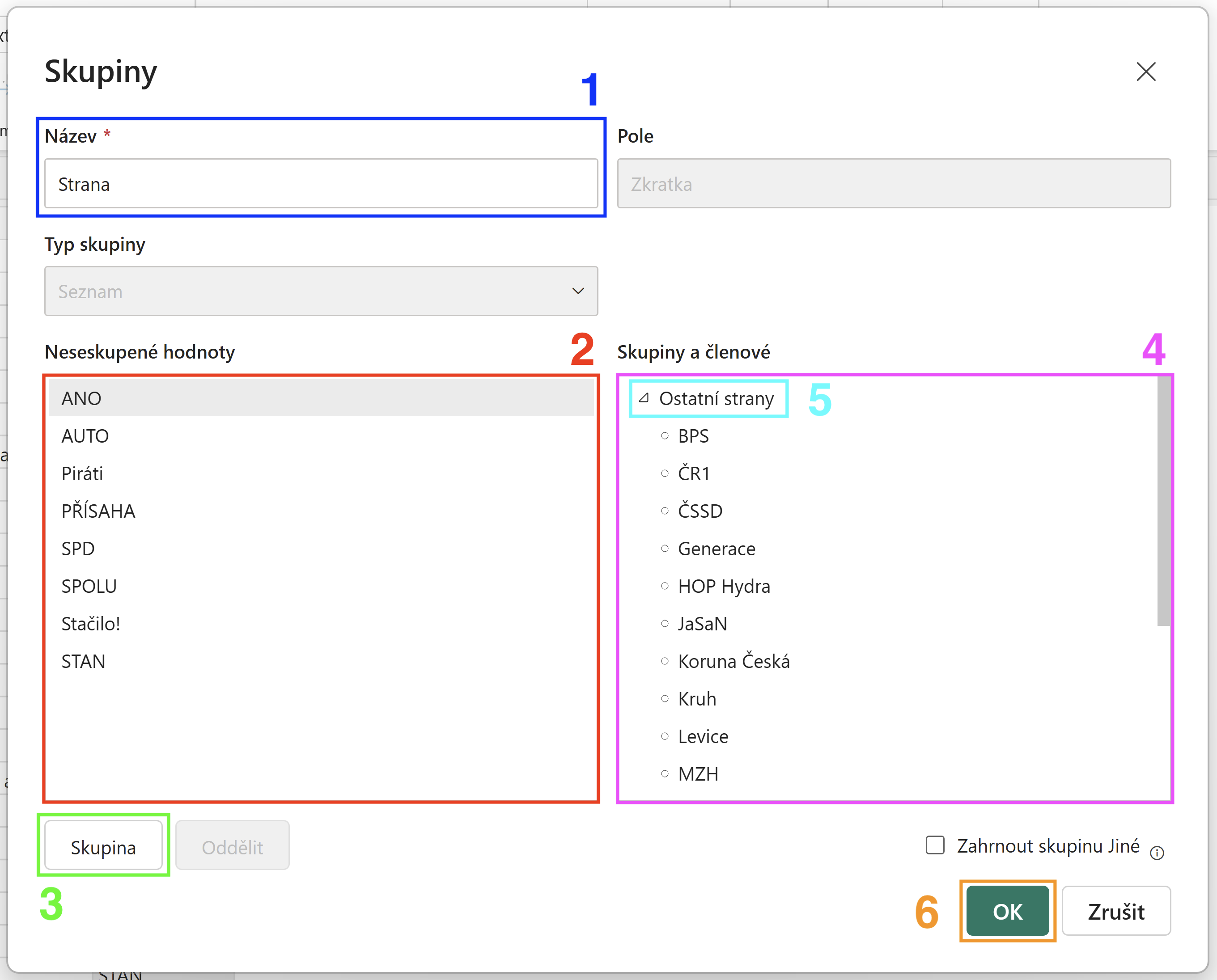Viewport: 1217px width, 980px height.
Task: Select Stačilo! in ungrouped values
Action: [321, 623]
